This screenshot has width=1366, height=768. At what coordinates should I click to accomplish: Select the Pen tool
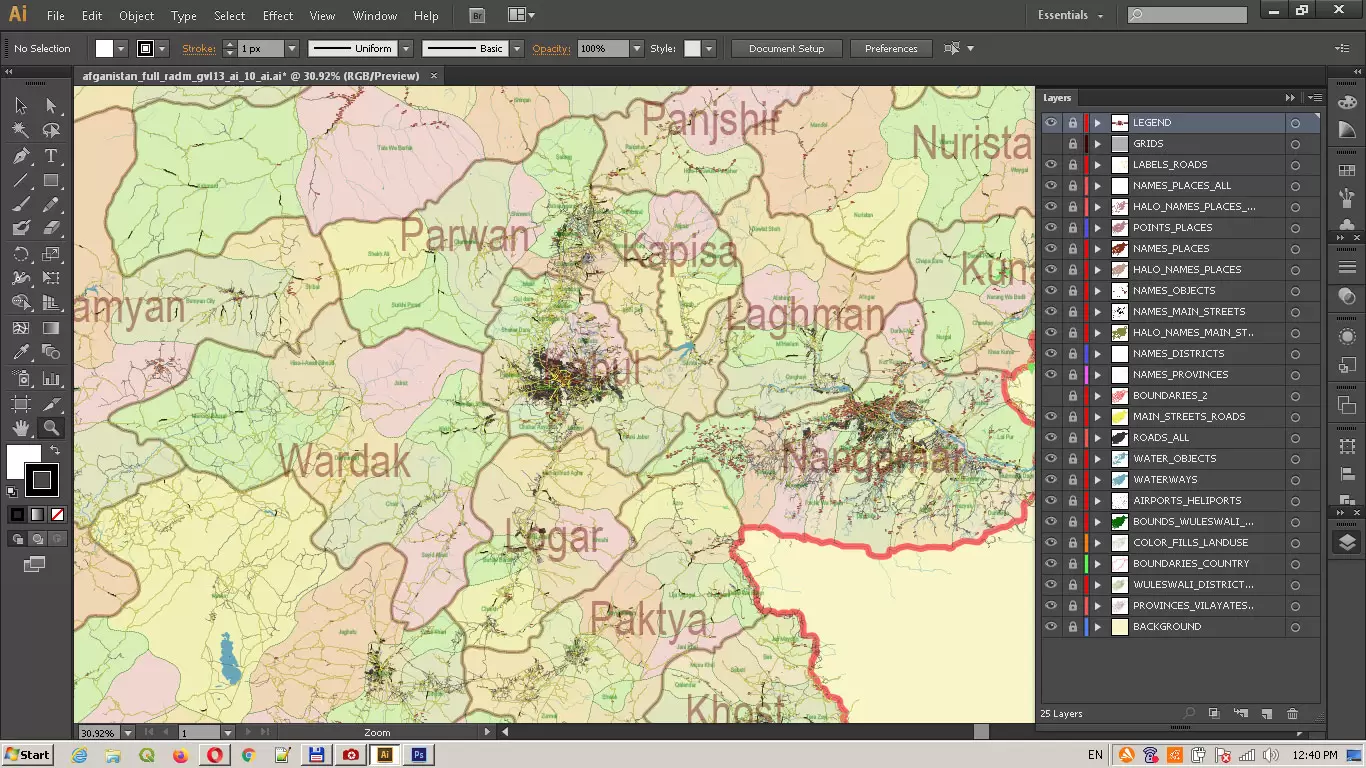(21, 156)
